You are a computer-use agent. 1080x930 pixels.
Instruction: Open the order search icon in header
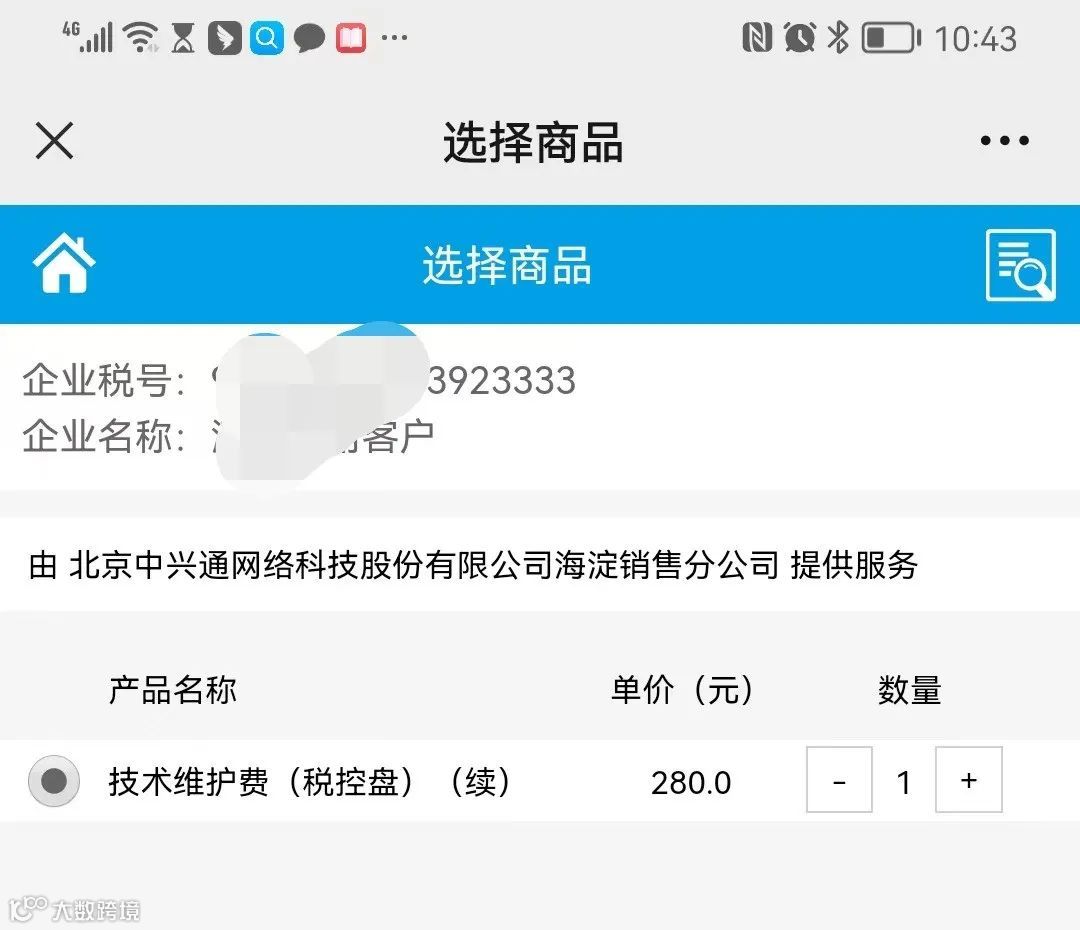click(1021, 265)
